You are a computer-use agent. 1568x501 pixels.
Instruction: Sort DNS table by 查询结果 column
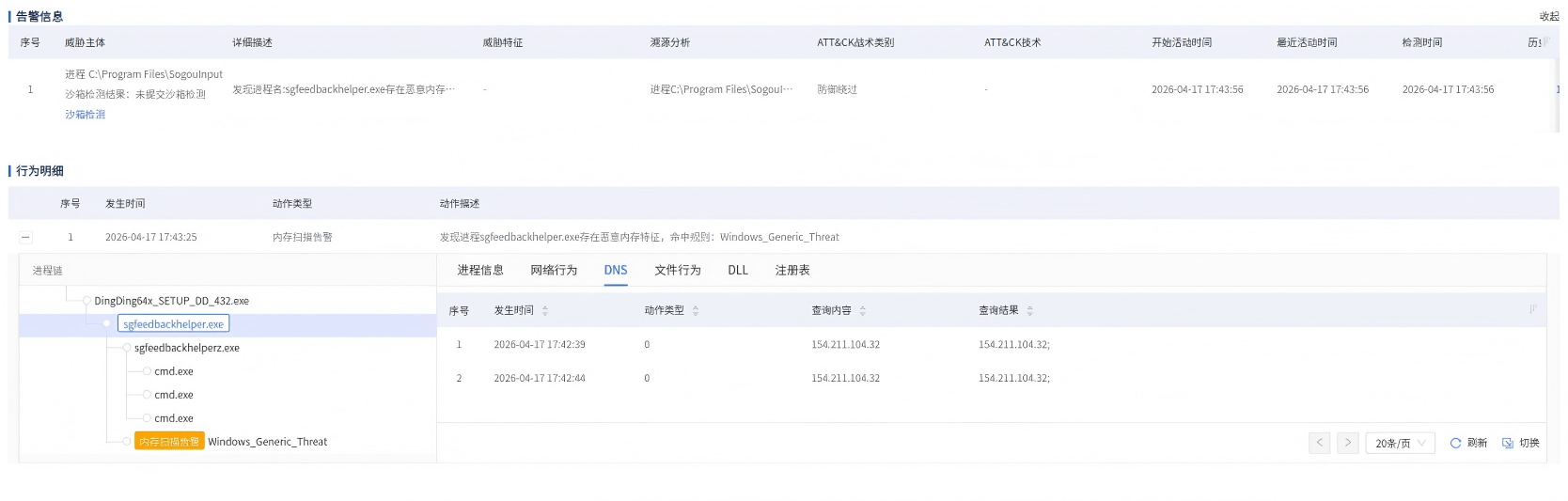pos(1030,311)
